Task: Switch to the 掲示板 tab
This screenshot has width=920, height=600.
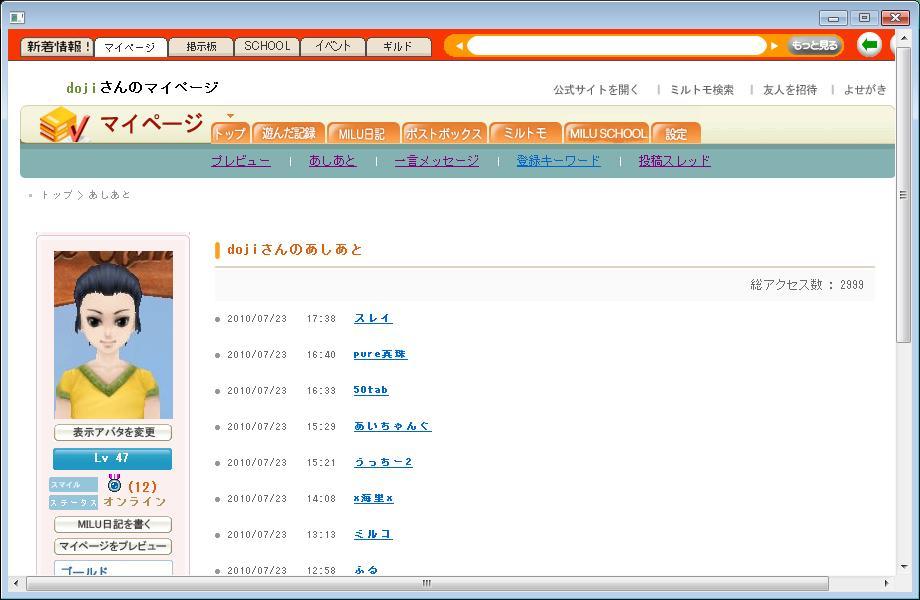Action: tap(200, 46)
